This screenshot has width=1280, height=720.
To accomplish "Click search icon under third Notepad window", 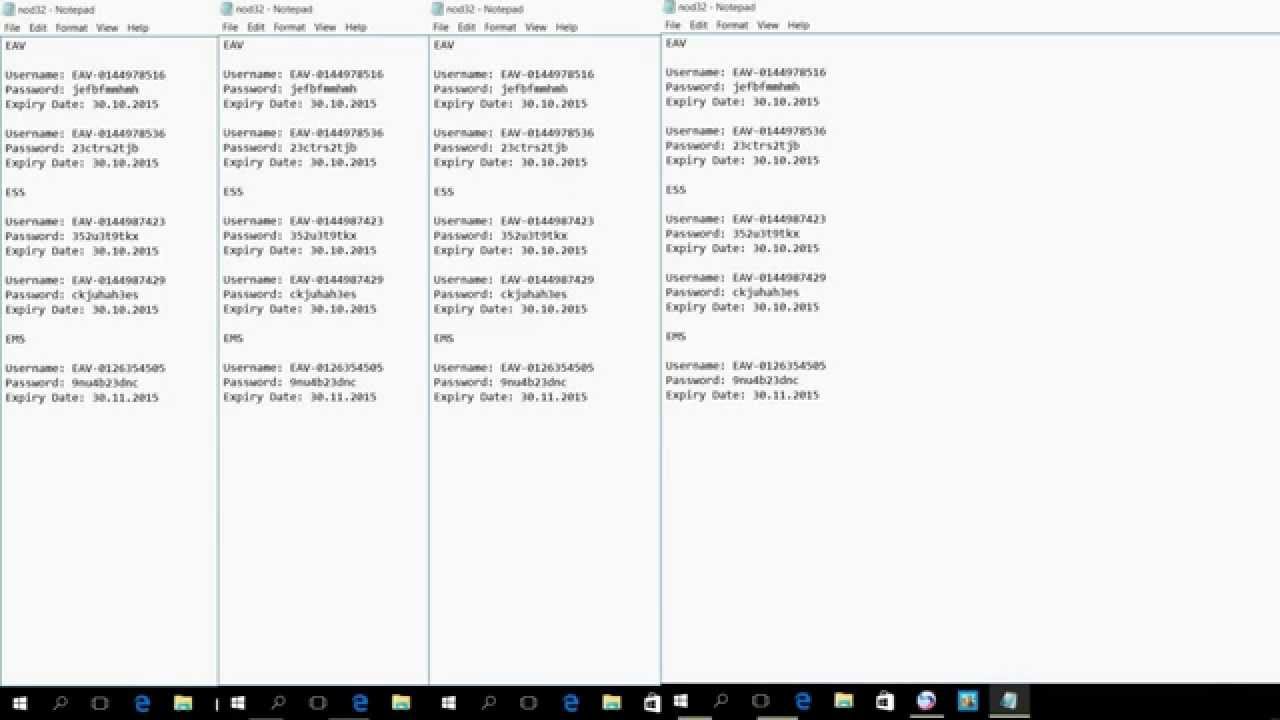I will [489, 703].
